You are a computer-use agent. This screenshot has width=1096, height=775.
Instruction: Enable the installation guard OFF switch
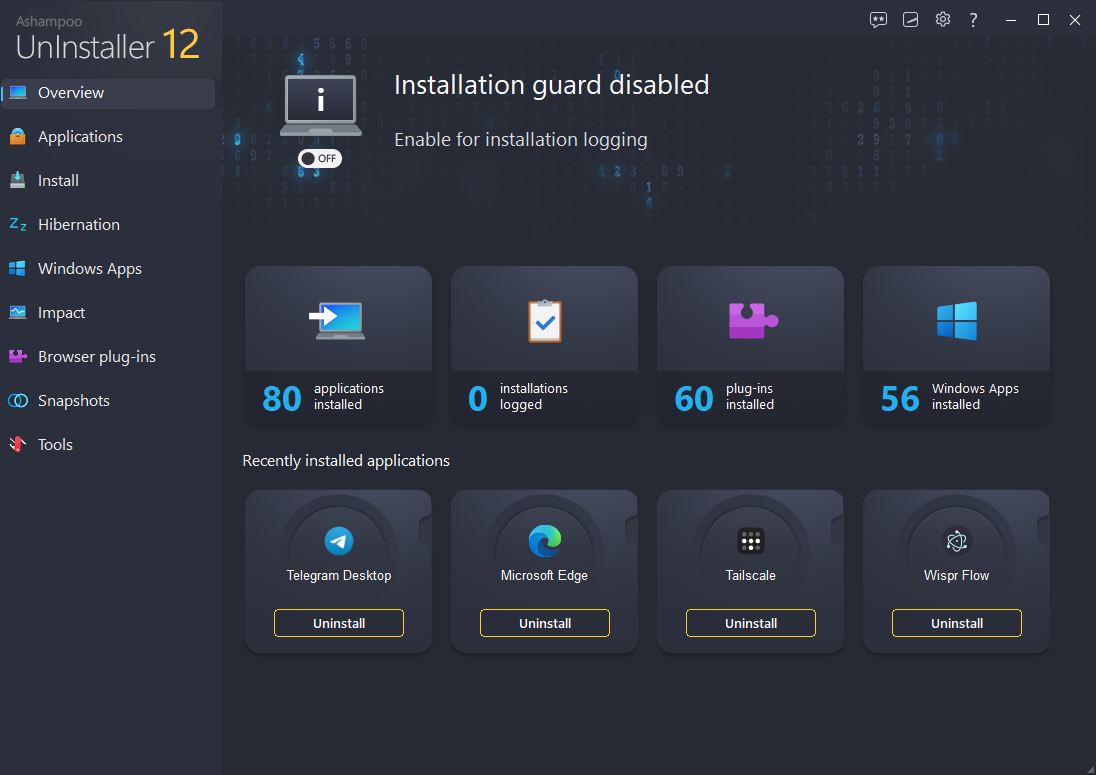coord(320,159)
